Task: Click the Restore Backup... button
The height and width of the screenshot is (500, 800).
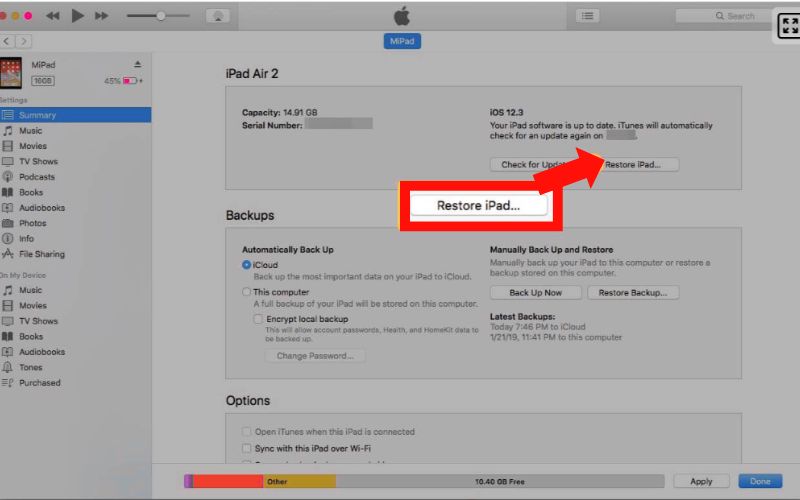Action: [633, 293]
